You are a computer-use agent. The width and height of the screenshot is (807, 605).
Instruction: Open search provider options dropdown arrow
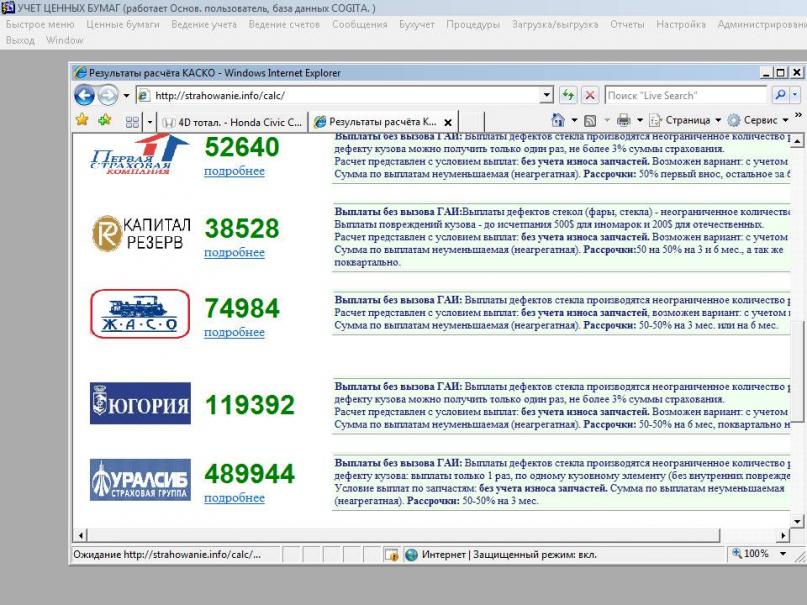point(795,95)
